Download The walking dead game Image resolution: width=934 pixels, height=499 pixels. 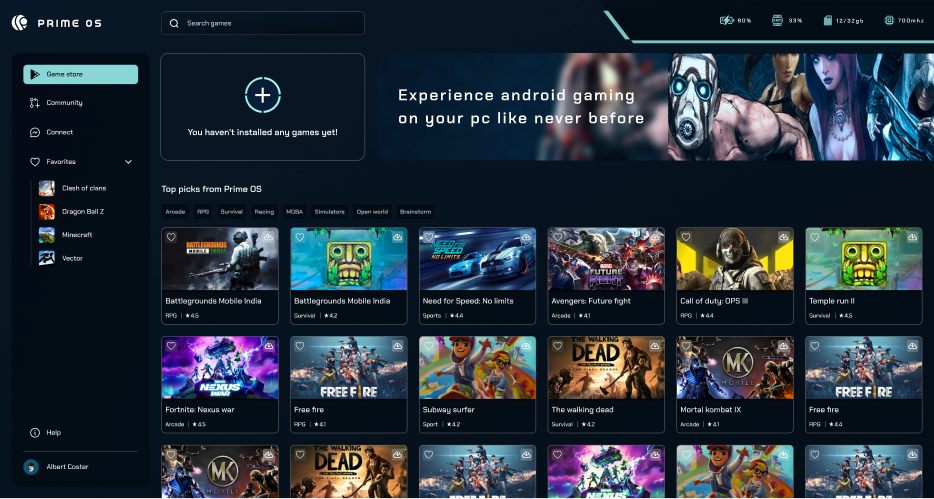(x=655, y=346)
